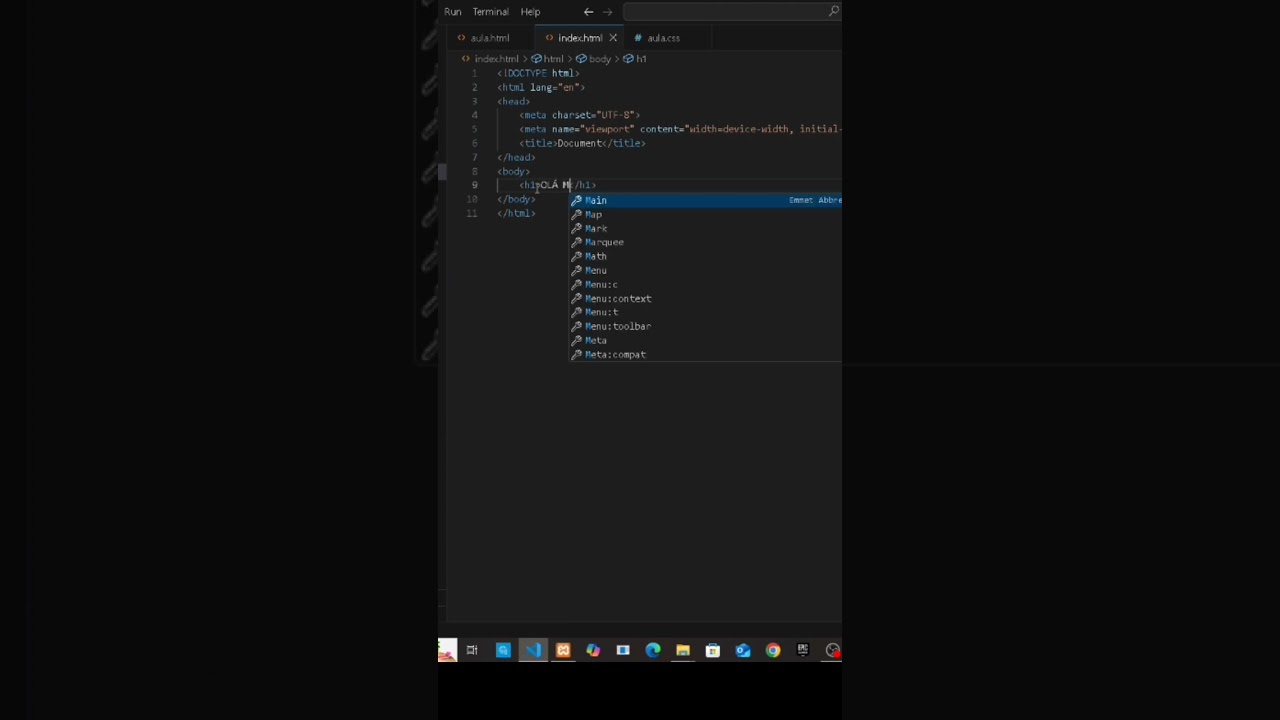Choose the Meta suggestion
This screenshot has height=720, width=1280.
pos(706,340)
